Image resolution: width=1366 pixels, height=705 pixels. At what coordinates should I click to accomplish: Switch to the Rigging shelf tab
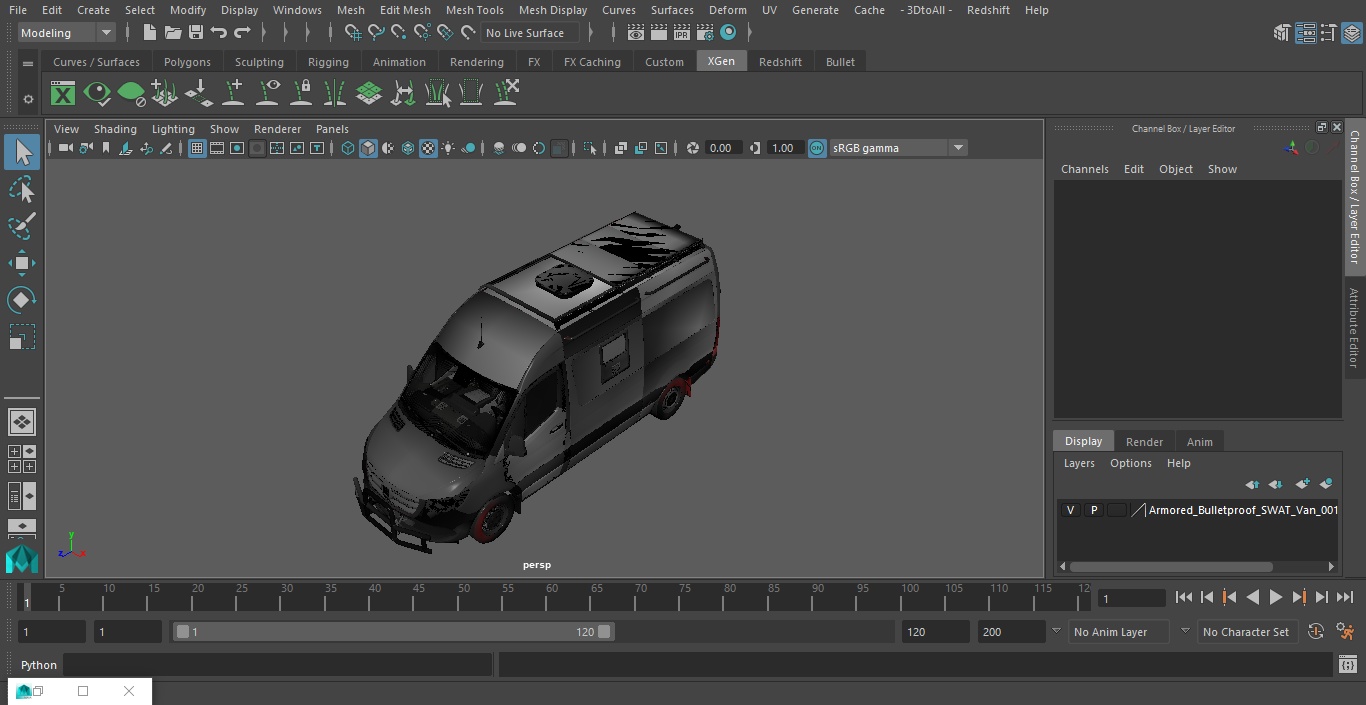(x=328, y=62)
